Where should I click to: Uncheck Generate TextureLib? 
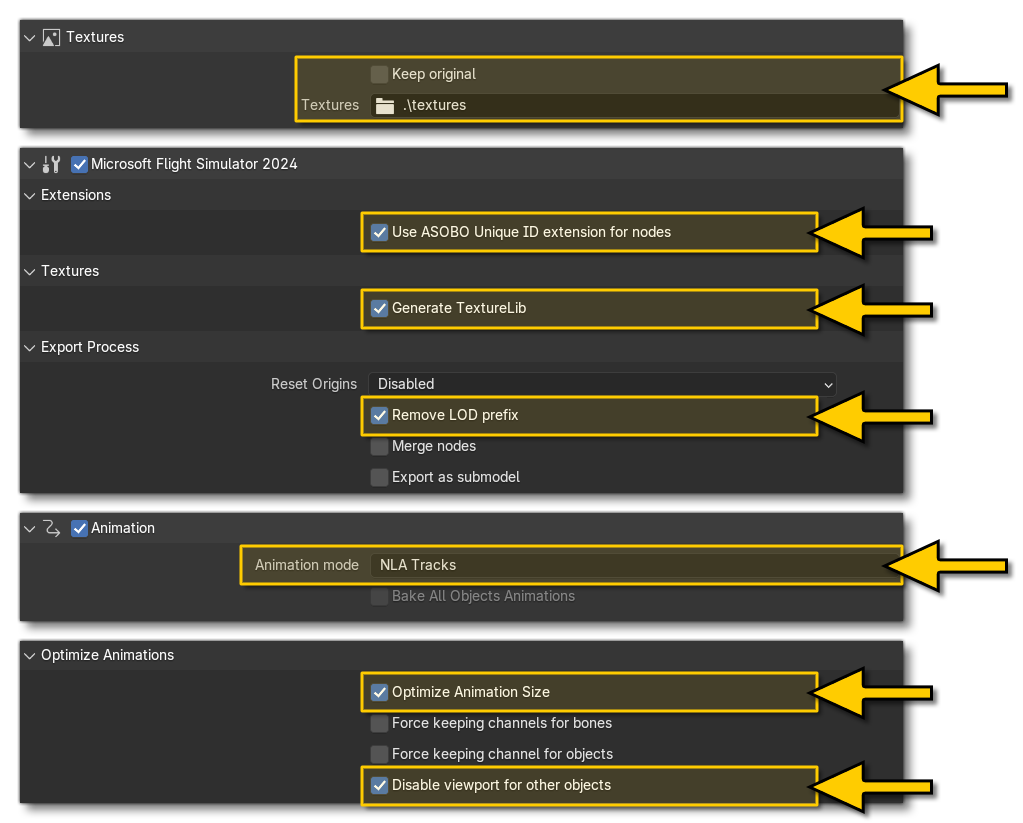click(379, 308)
